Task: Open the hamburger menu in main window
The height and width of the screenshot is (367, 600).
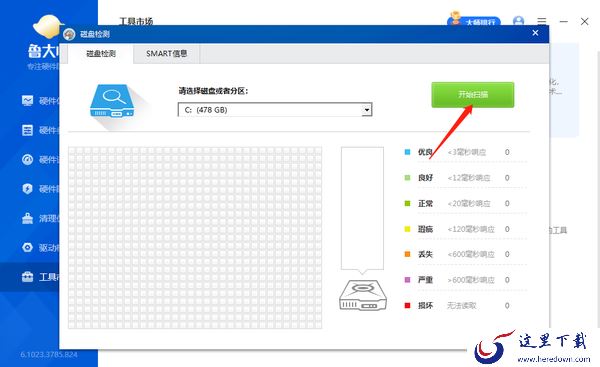Action: click(x=541, y=21)
